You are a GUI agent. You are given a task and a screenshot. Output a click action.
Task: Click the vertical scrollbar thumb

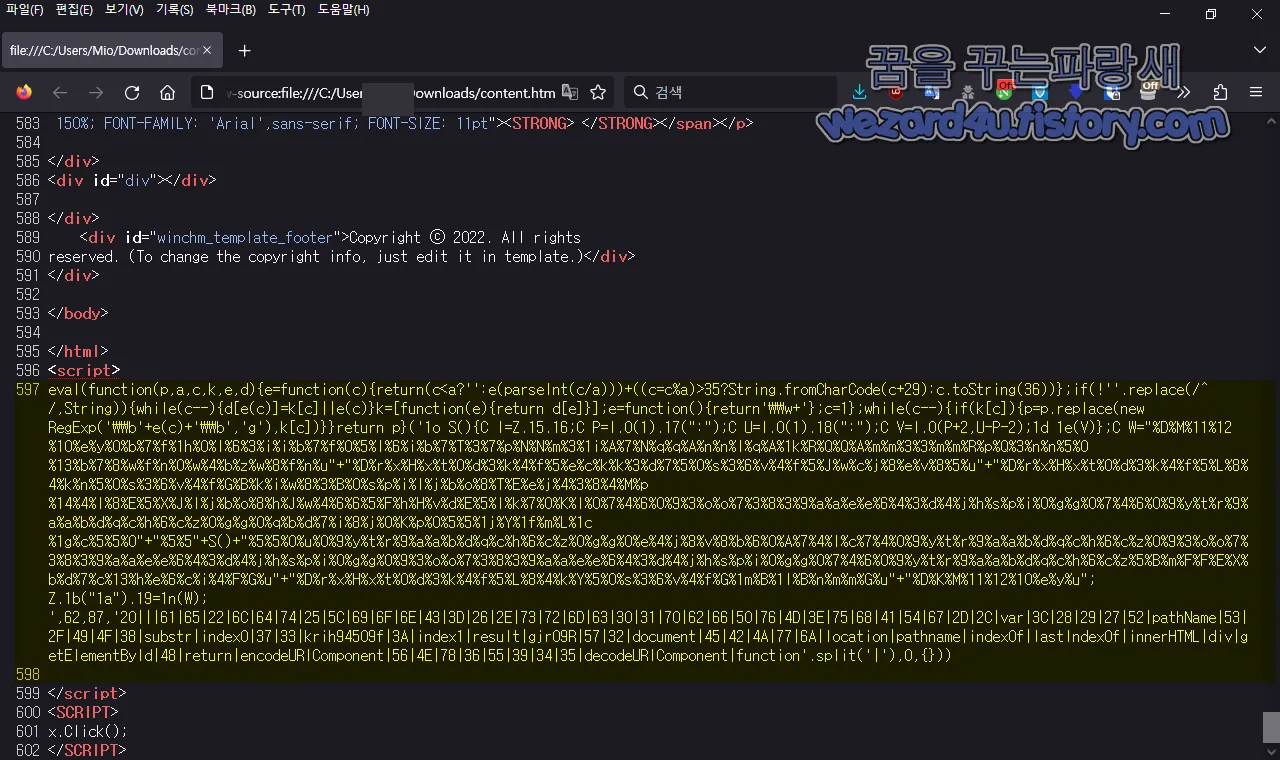pos(1271,726)
